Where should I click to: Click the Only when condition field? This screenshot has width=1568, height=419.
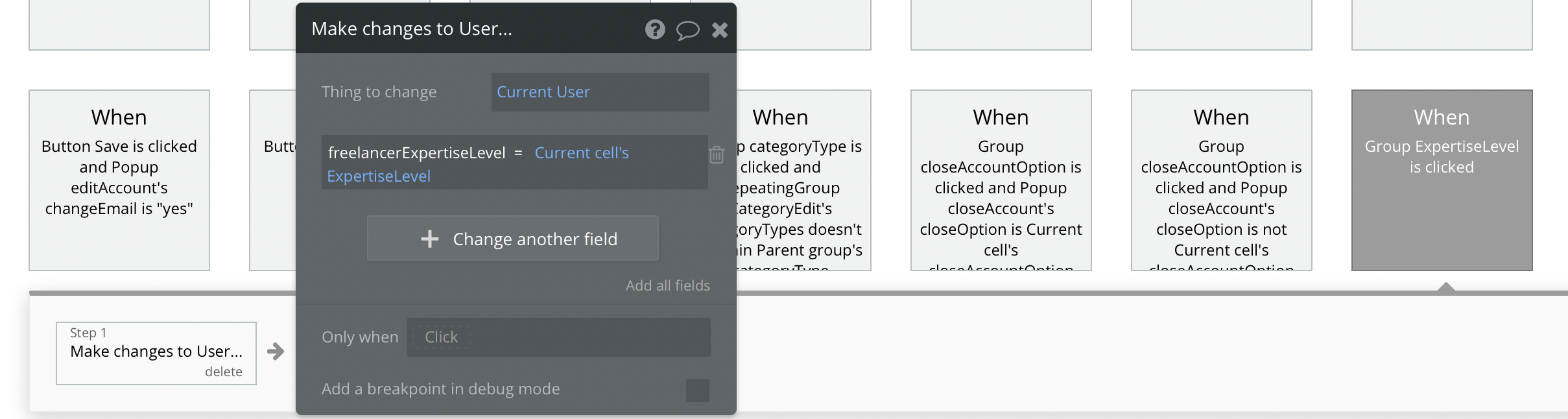click(x=558, y=337)
